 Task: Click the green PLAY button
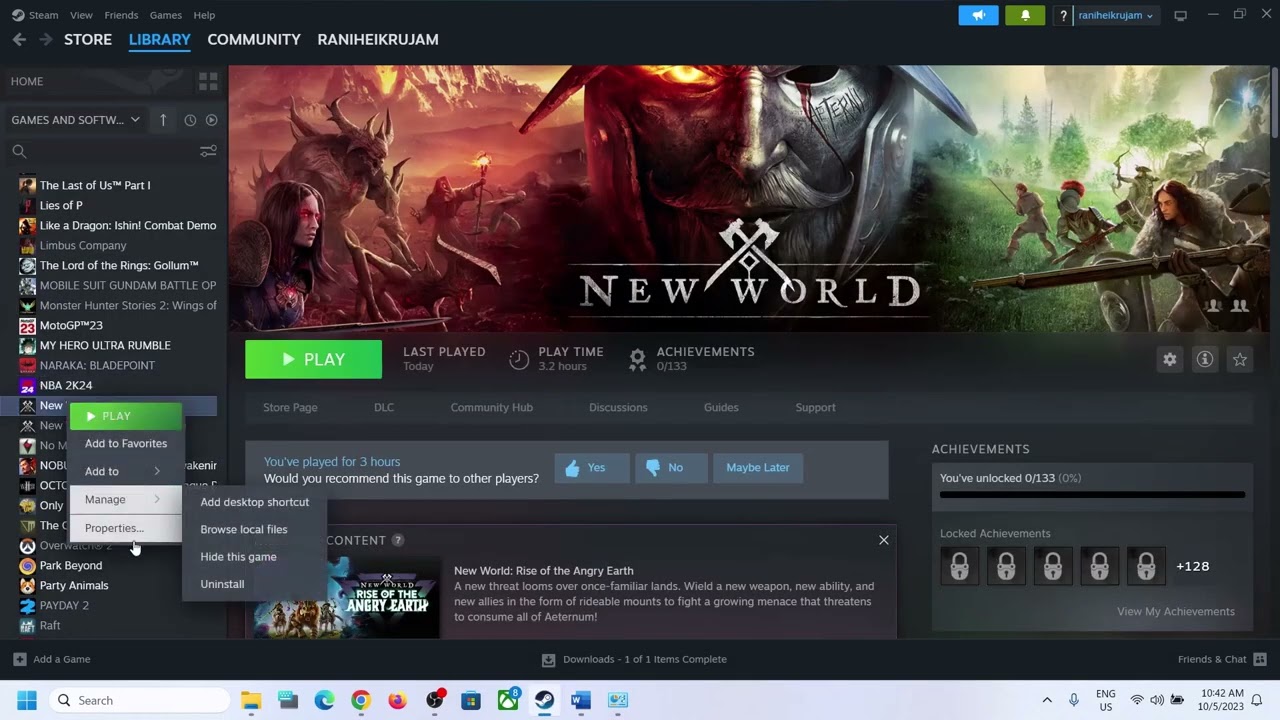click(x=313, y=359)
